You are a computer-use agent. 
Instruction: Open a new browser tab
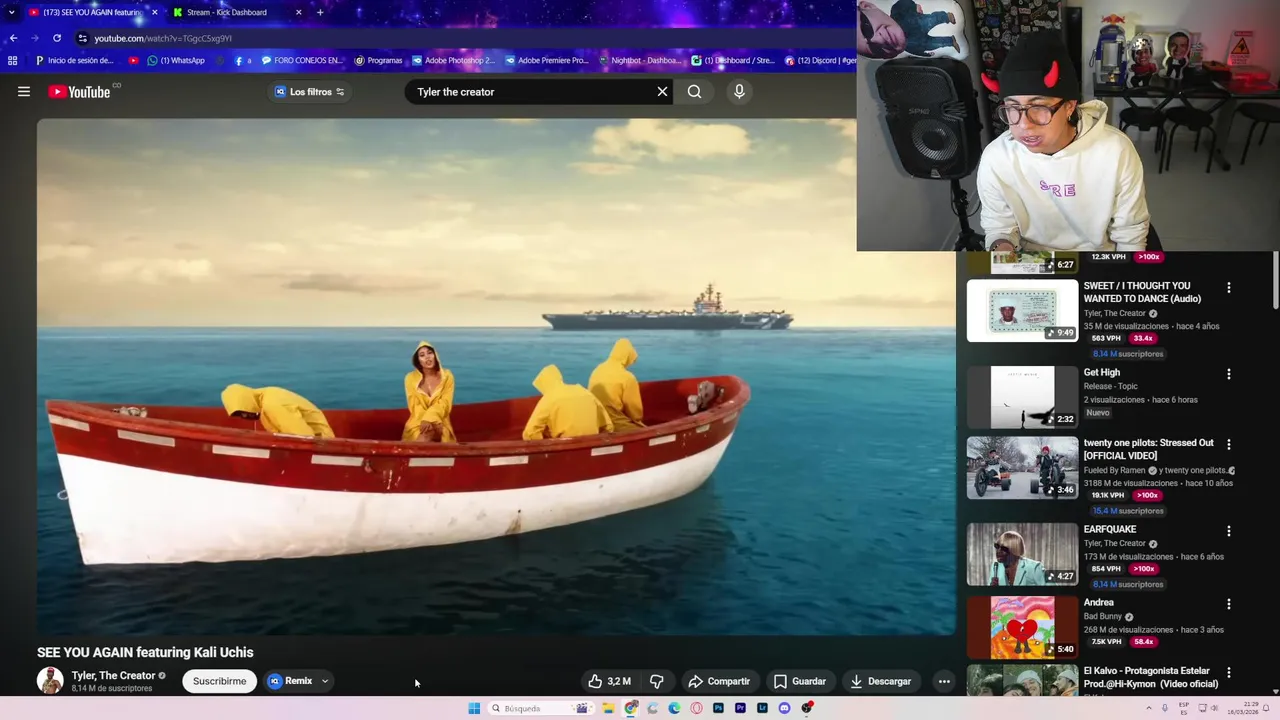pos(320,12)
